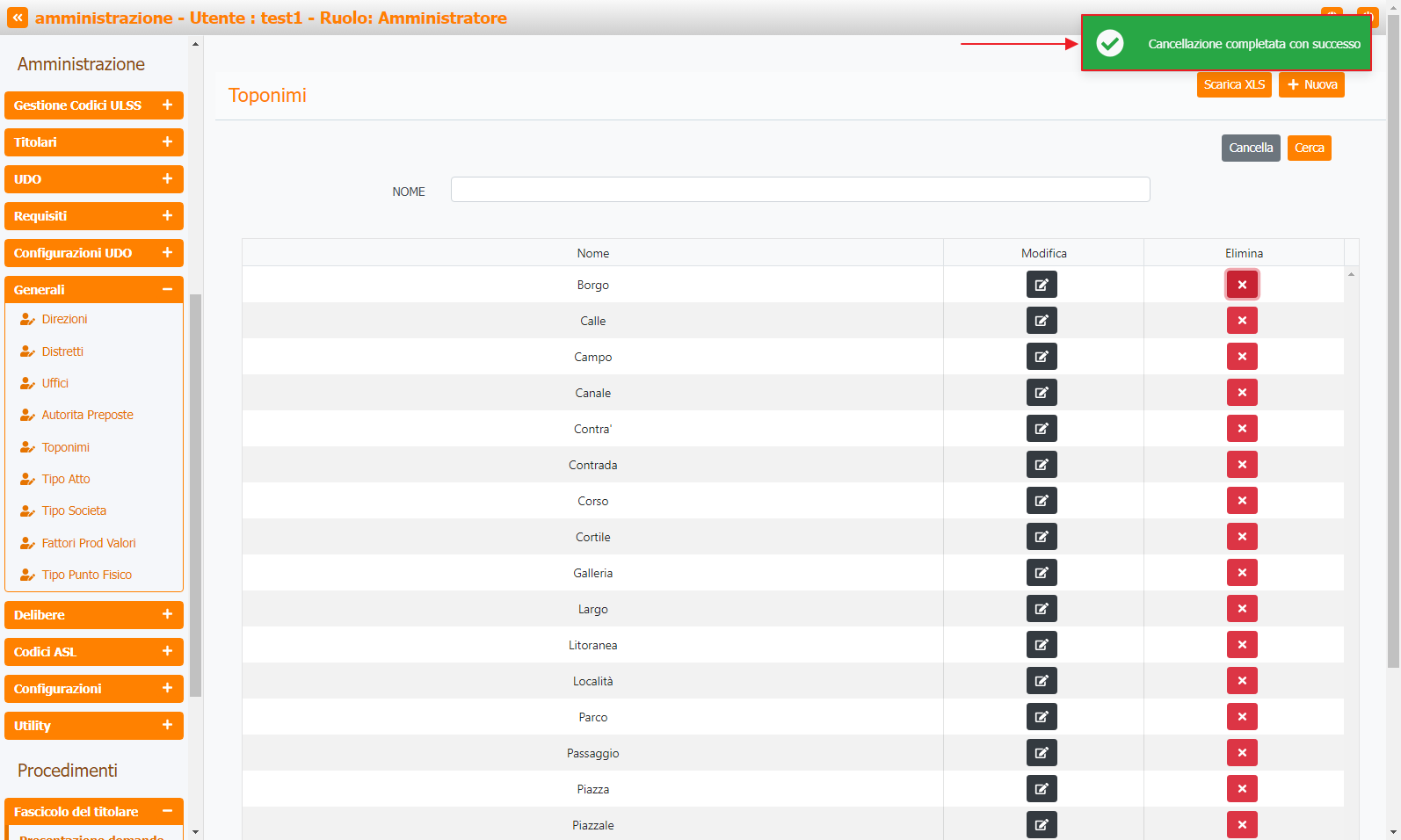The height and width of the screenshot is (840, 1401).
Task: Open edit for Contrada row
Action: 1042,465
